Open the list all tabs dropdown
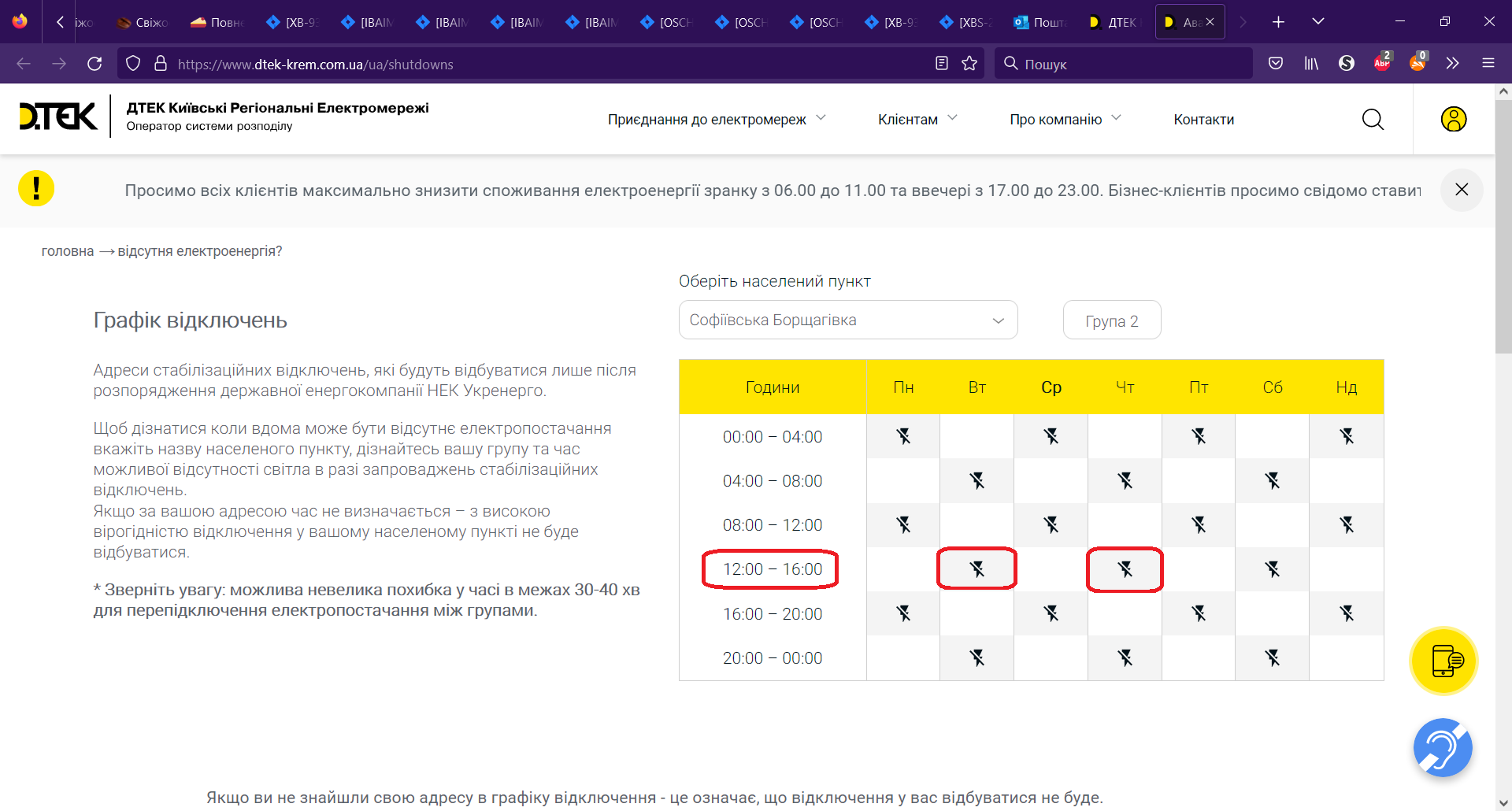The height and width of the screenshot is (811, 1512). point(1317,22)
